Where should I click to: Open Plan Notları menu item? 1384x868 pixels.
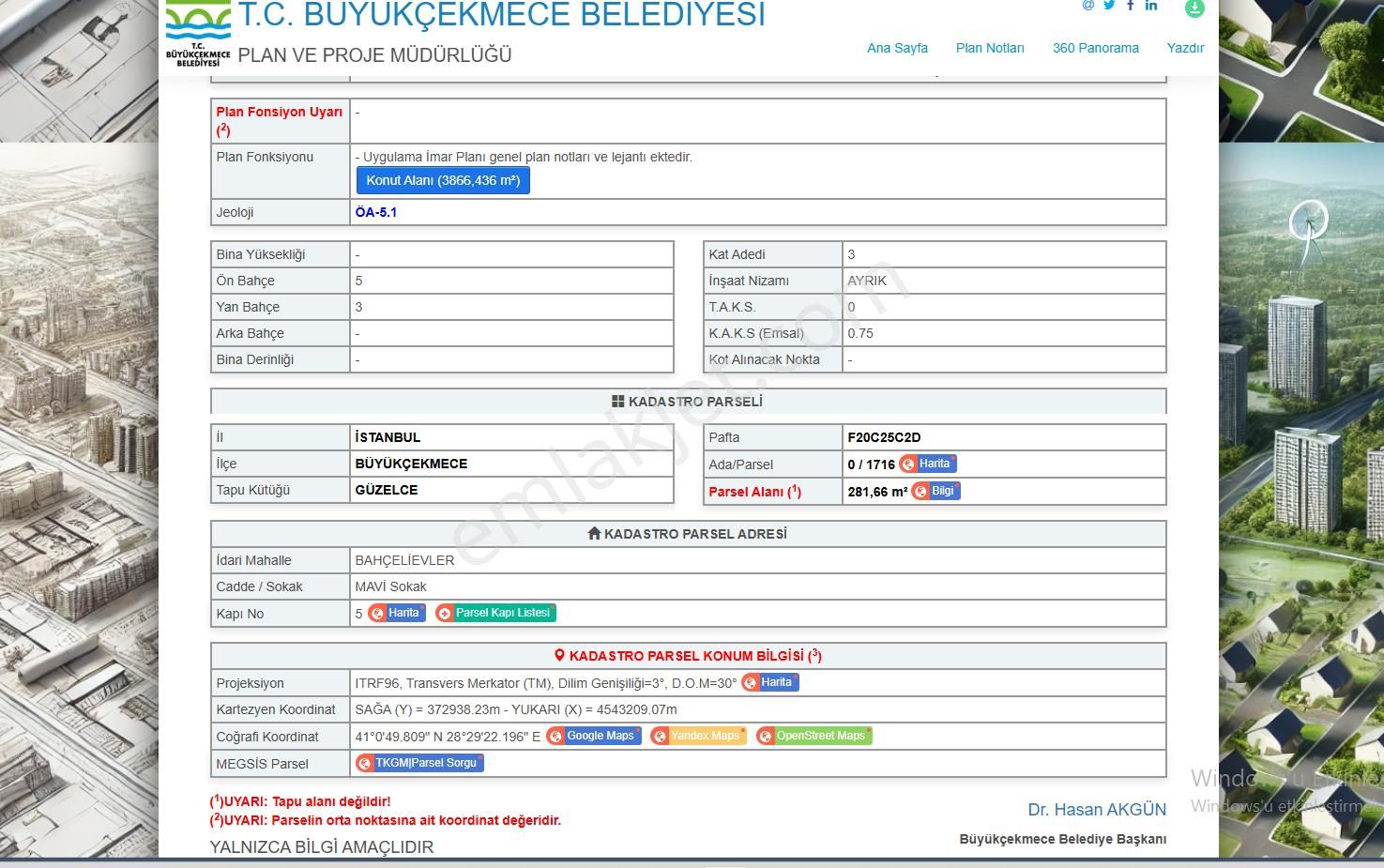point(990,48)
